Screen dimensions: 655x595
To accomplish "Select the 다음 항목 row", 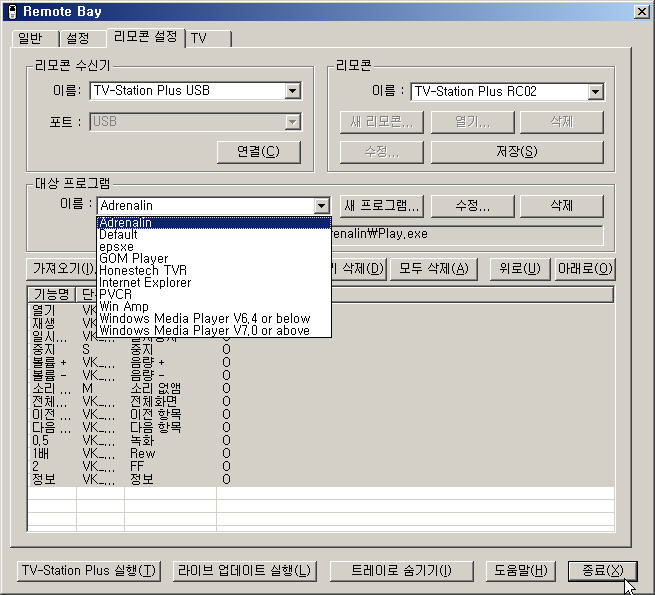I will pyautogui.click(x=321, y=427).
